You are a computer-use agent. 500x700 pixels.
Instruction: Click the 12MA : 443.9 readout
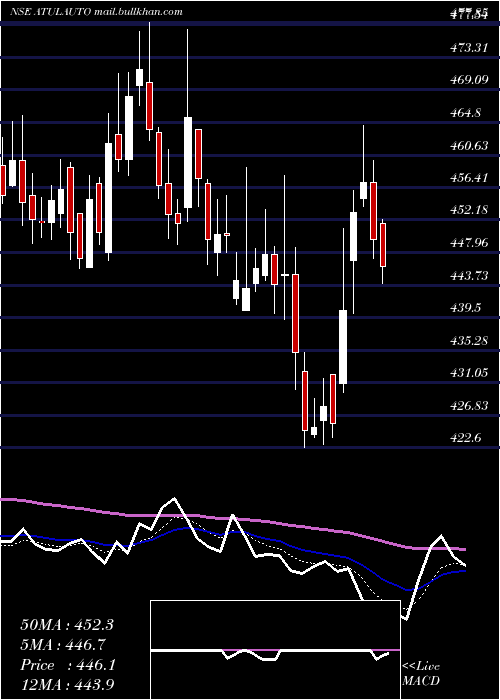[x=67, y=683]
